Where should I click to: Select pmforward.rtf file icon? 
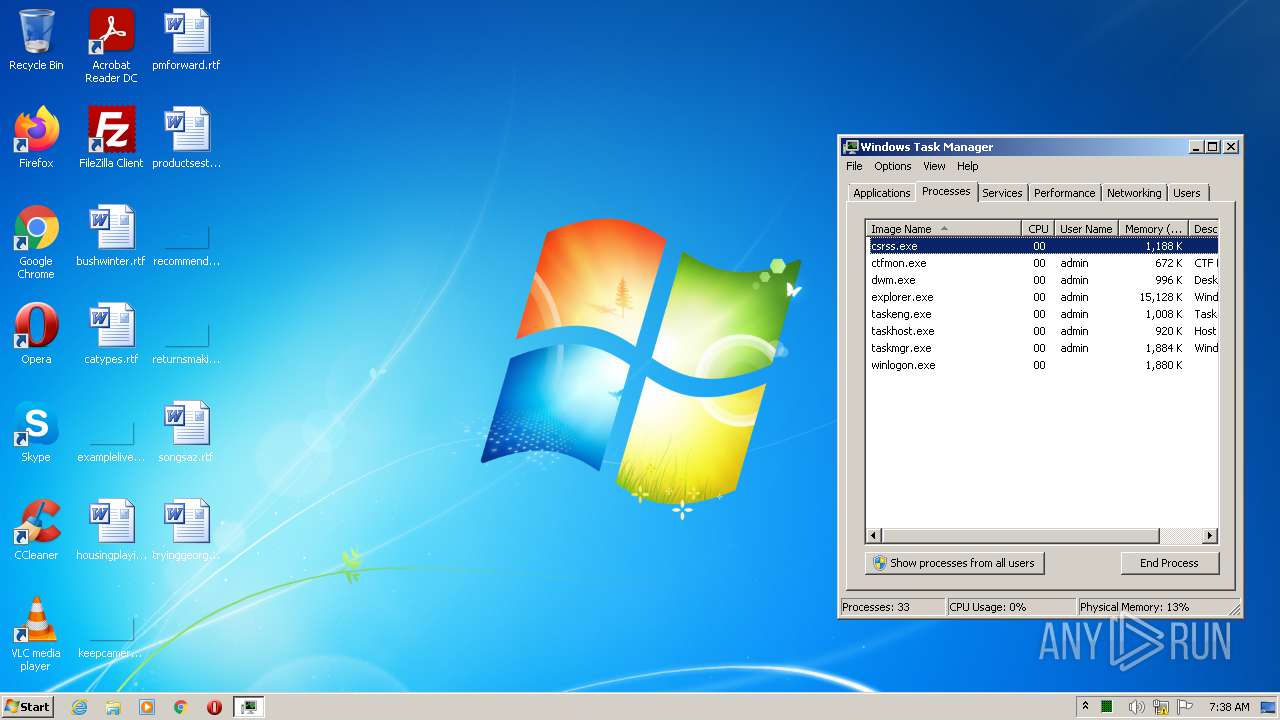pos(186,40)
